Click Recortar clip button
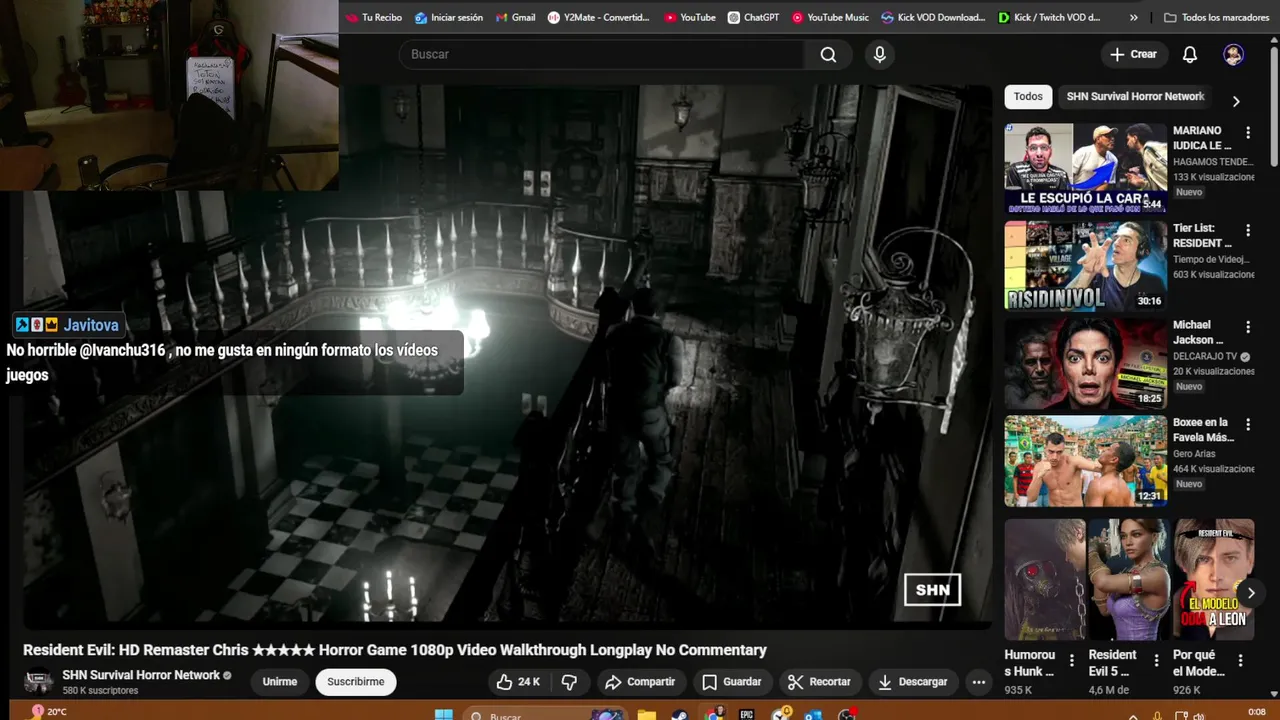1280x720 pixels. pyautogui.click(x=818, y=682)
